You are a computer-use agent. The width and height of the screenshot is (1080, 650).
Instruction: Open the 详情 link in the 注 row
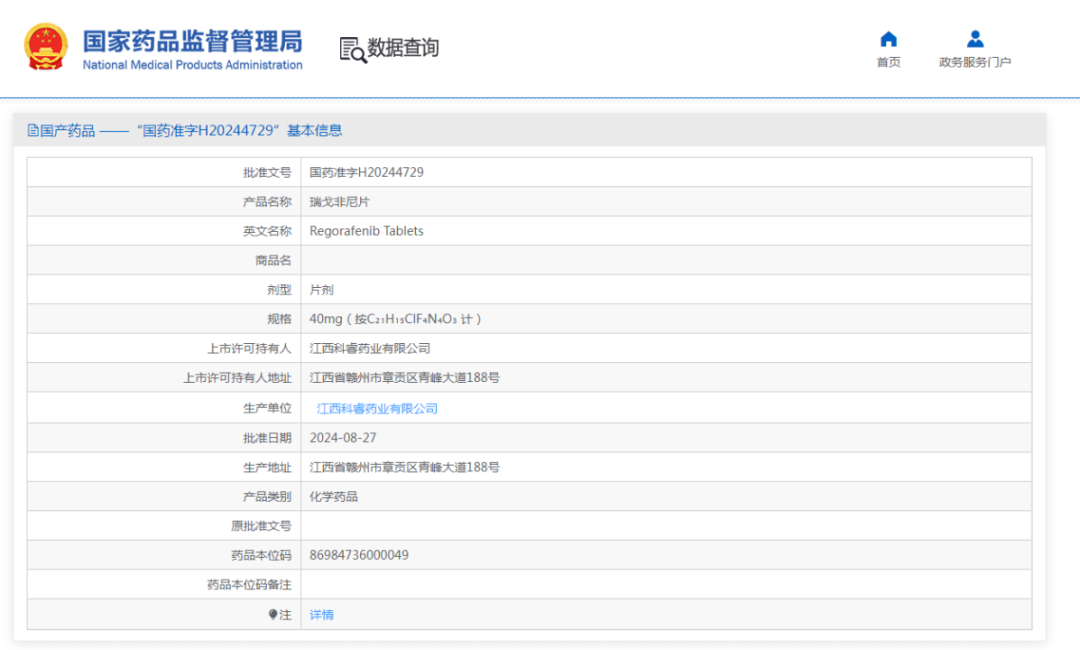[322, 615]
